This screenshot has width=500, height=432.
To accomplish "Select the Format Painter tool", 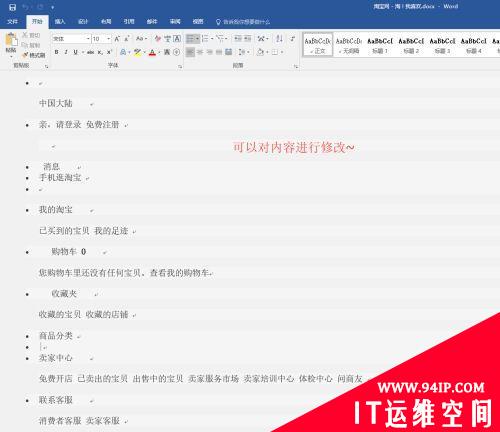I will (33, 55).
